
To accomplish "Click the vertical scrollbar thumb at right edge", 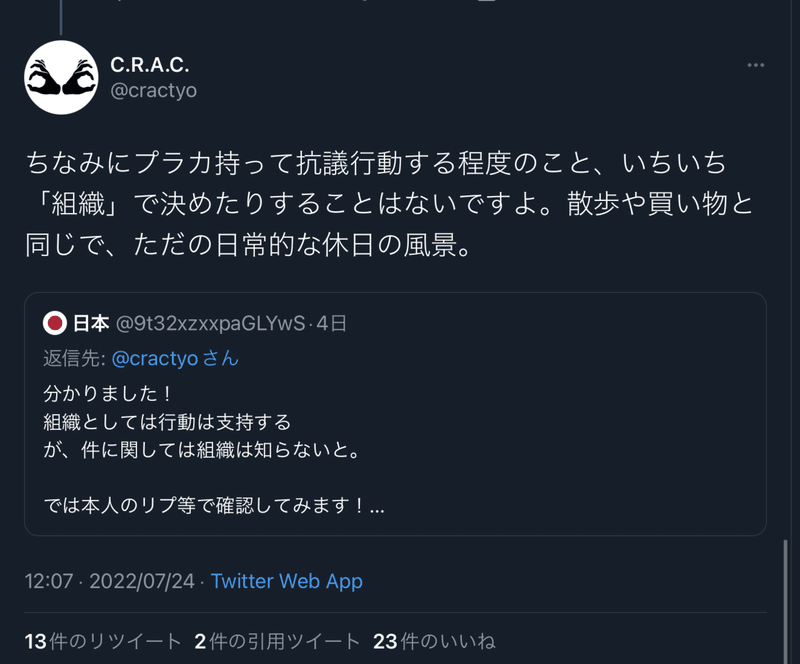I will click(x=785, y=601).
